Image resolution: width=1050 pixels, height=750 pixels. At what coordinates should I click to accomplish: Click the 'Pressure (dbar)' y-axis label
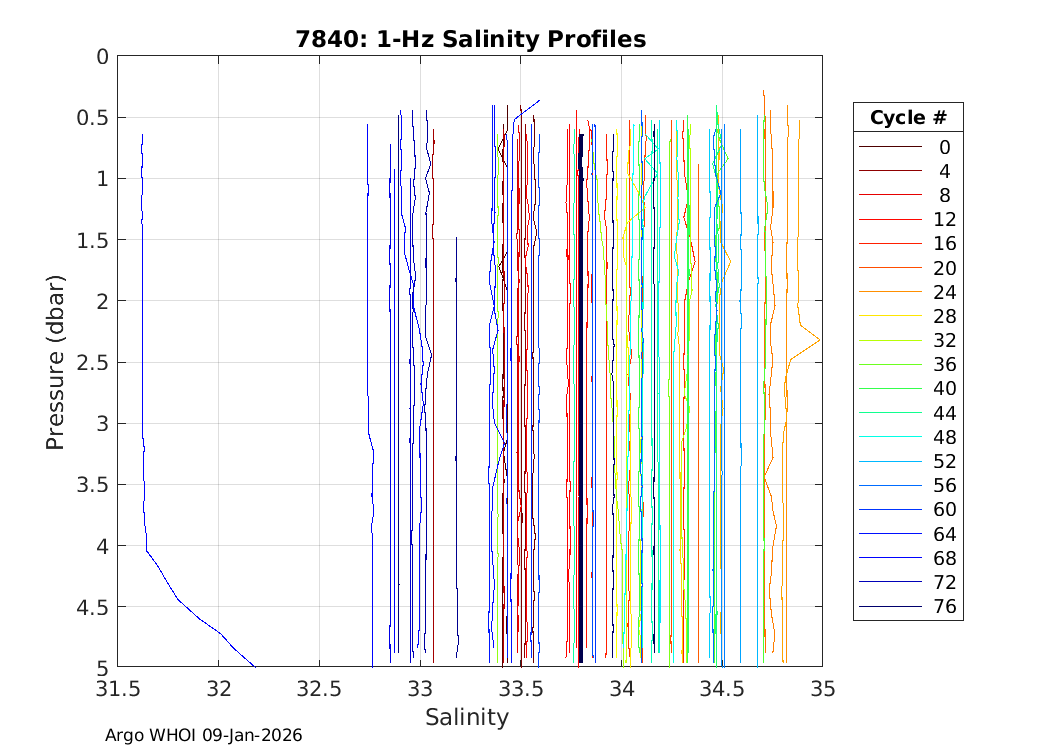(56, 361)
